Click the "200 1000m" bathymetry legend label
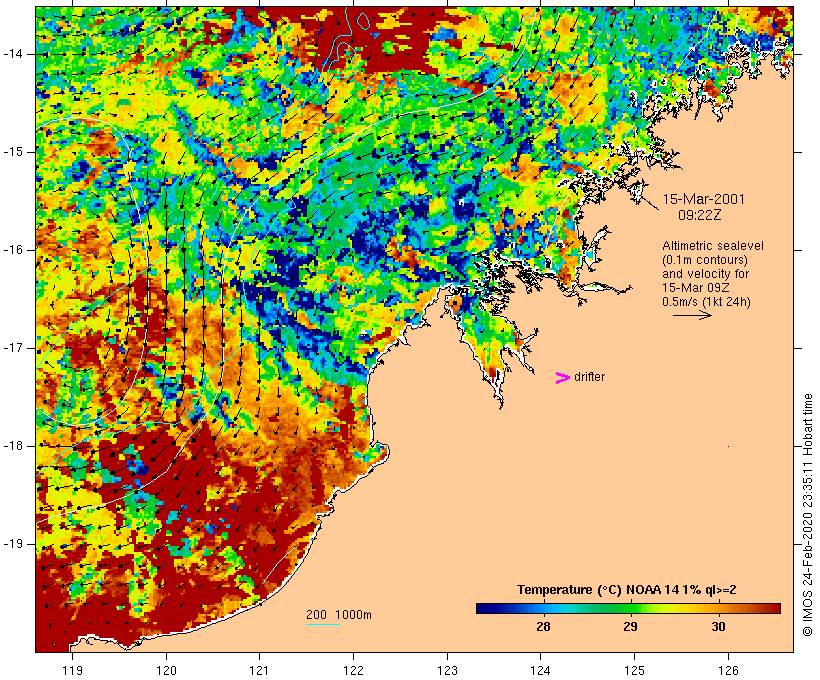Image resolution: width=820 pixels, height=680 pixels. [339, 615]
